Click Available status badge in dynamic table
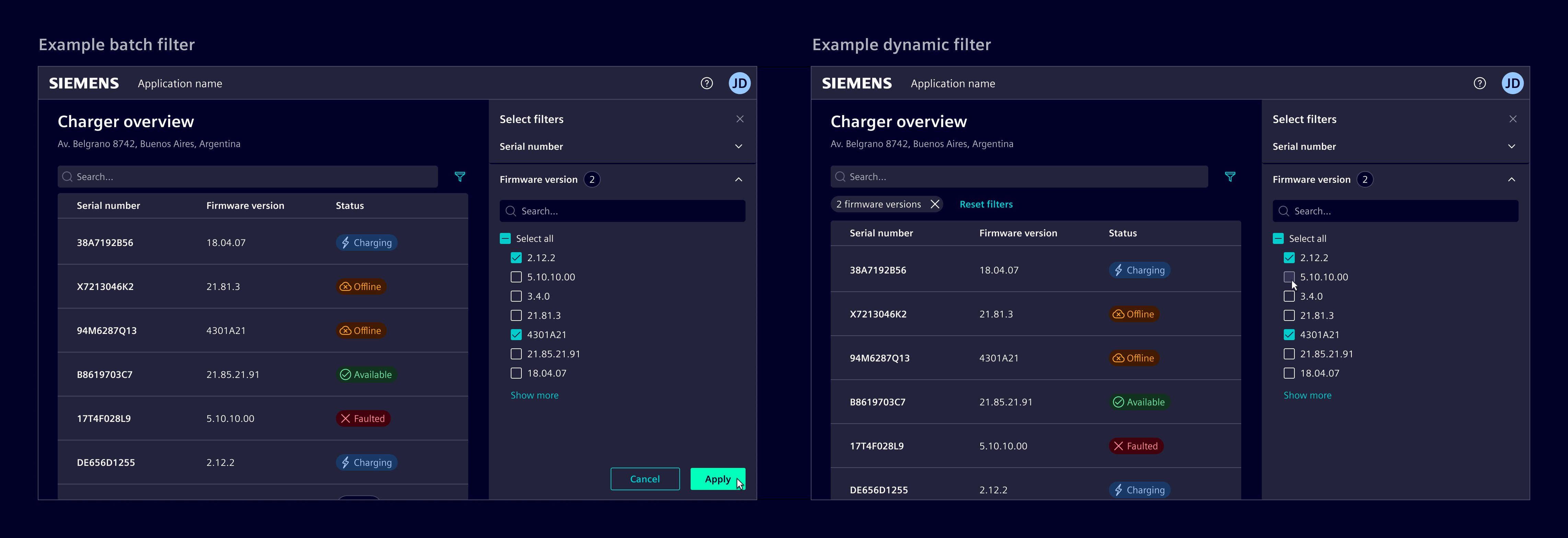 pyautogui.click(x=1139, y=402)
